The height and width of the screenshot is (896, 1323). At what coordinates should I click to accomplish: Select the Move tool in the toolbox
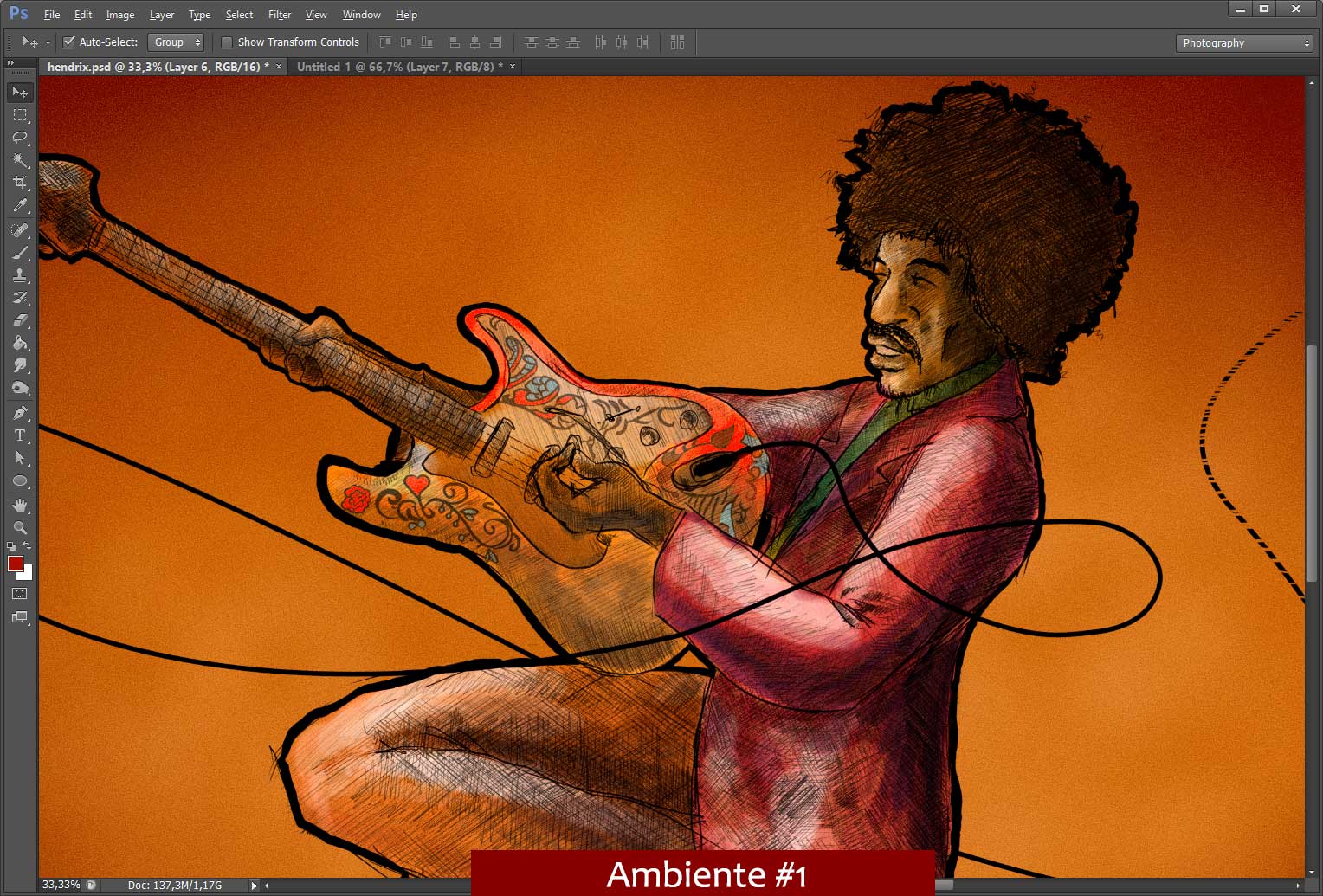[x=20, y=92]
